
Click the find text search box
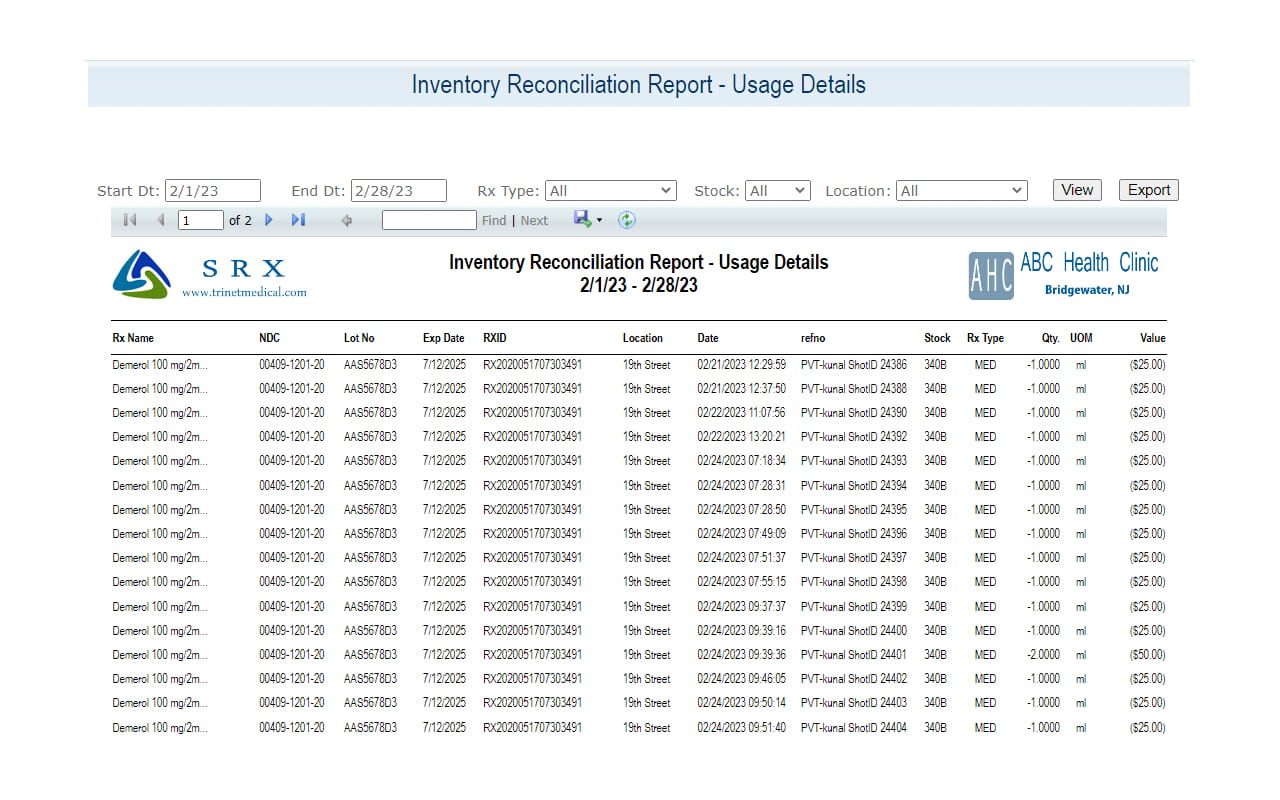(x=429, y=220)
